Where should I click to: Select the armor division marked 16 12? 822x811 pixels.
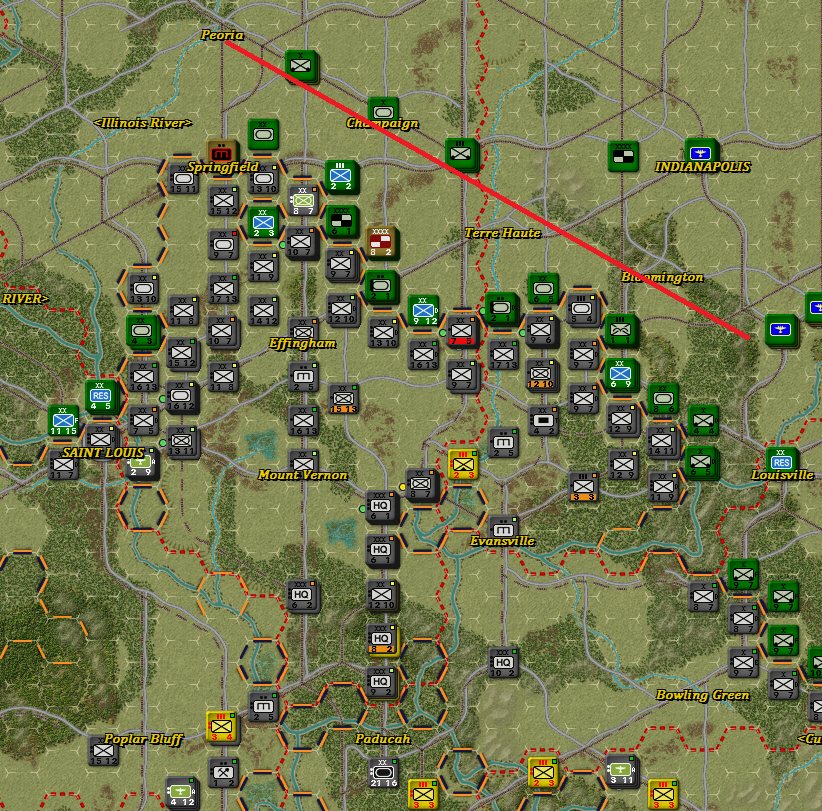[181, 396]
